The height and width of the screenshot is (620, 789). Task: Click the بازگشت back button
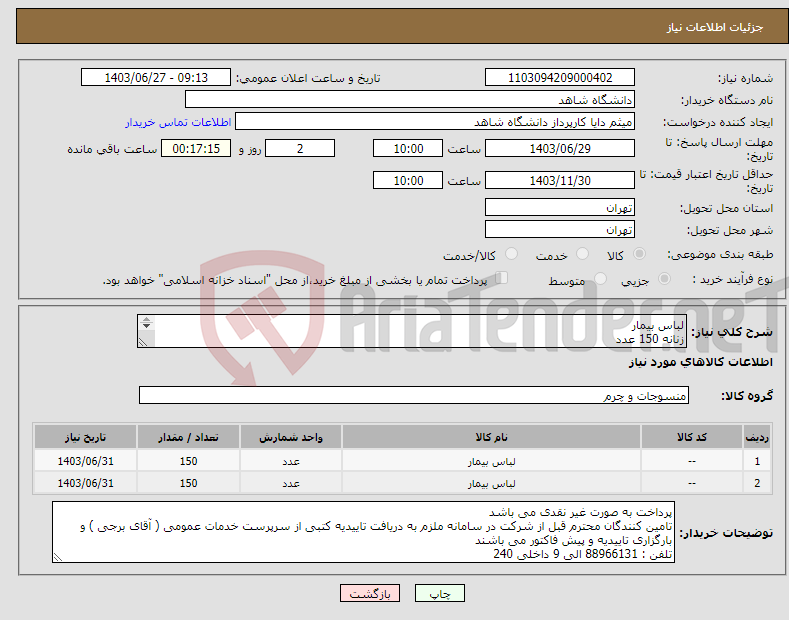pos(370,593)
